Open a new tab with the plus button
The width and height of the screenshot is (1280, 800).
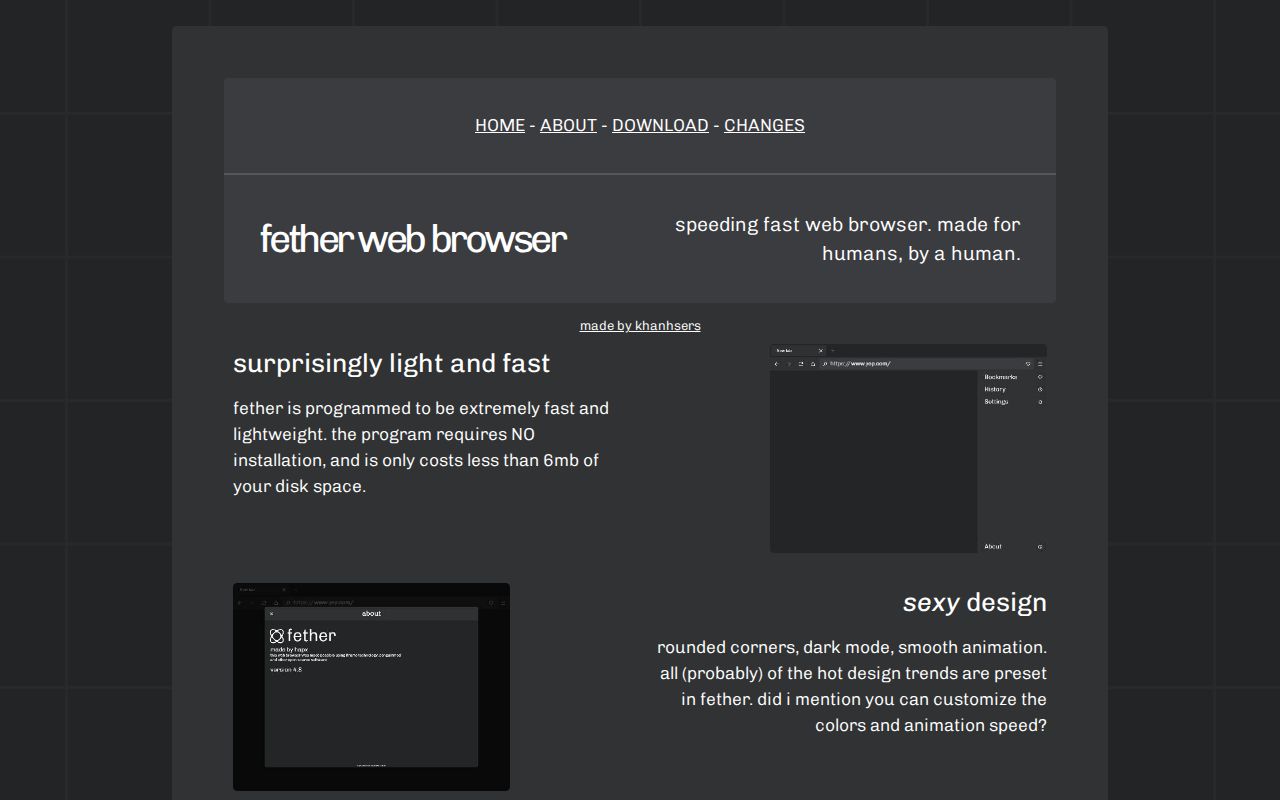point(833,350)
